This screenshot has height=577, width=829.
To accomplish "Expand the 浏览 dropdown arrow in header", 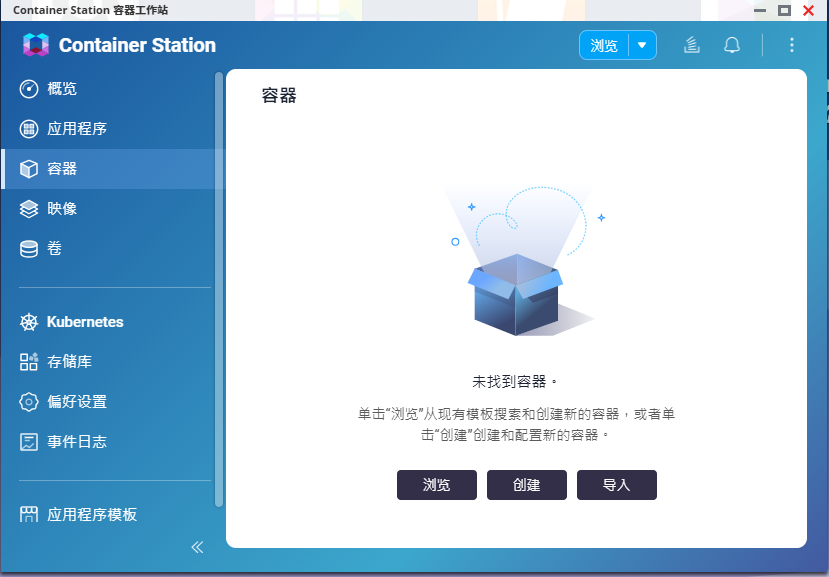I will [642, 45].
